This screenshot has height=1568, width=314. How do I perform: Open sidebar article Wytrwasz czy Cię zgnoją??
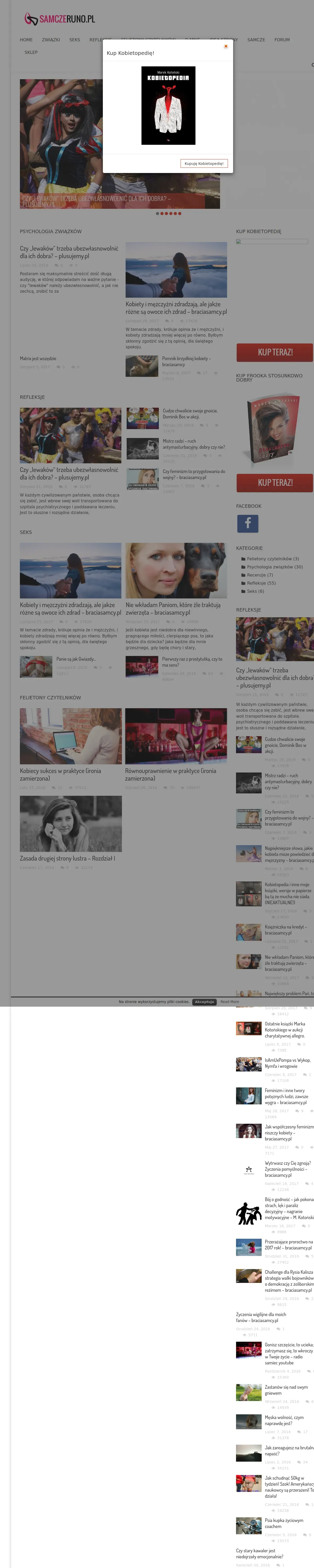coord(288,1169)
